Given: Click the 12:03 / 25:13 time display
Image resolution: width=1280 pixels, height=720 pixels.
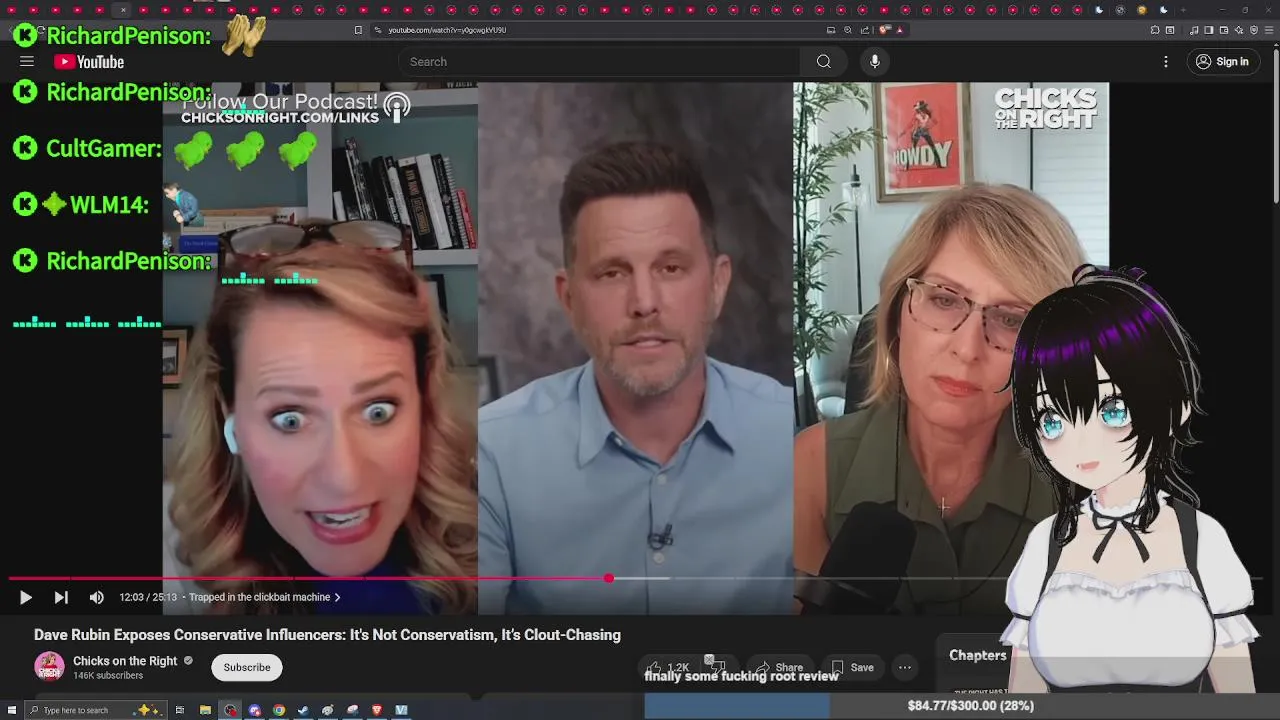Looking at the screenshot, I should [x=148, y=597].
